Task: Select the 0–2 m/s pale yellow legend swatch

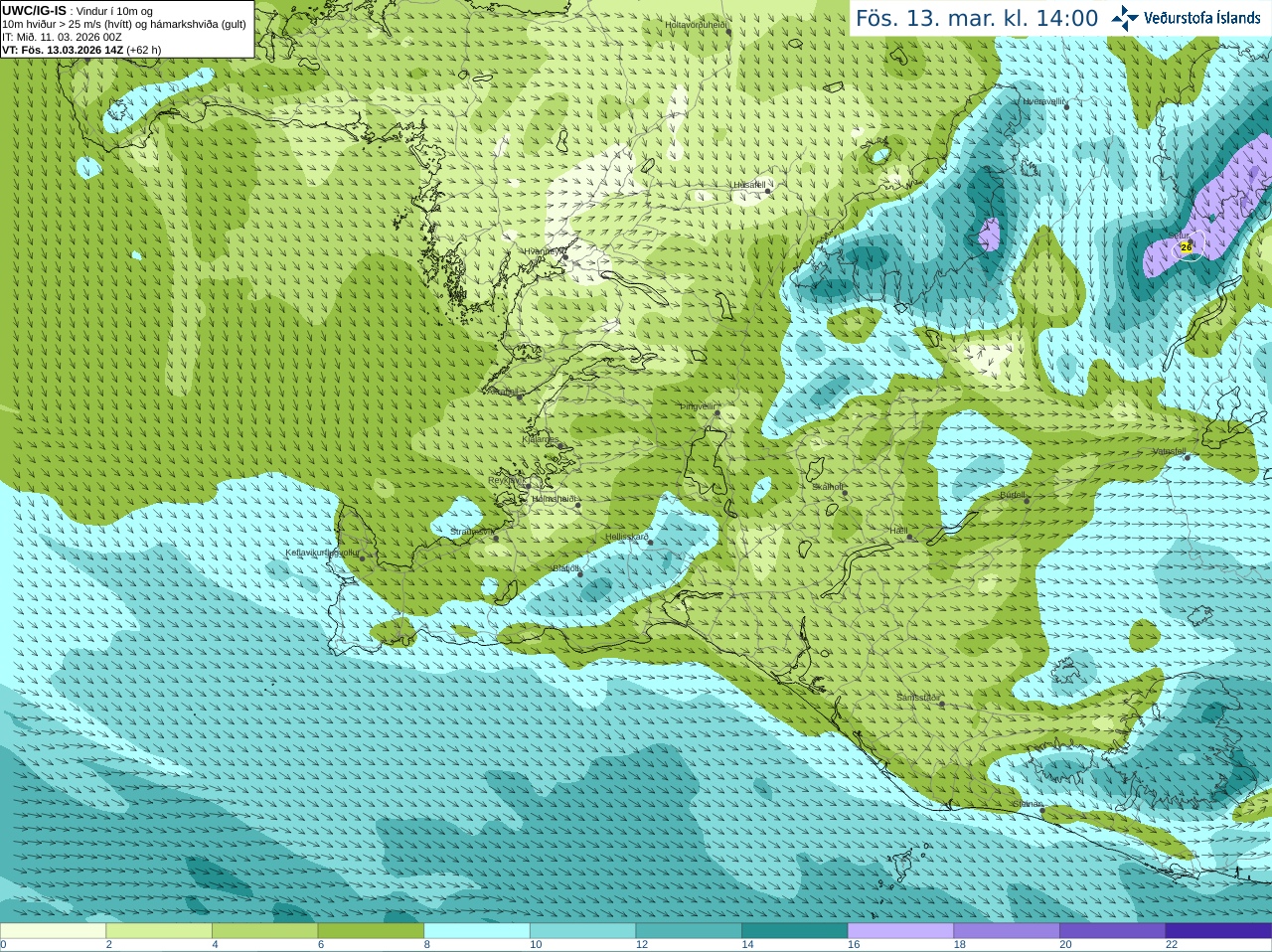Action: click(53, 931)
